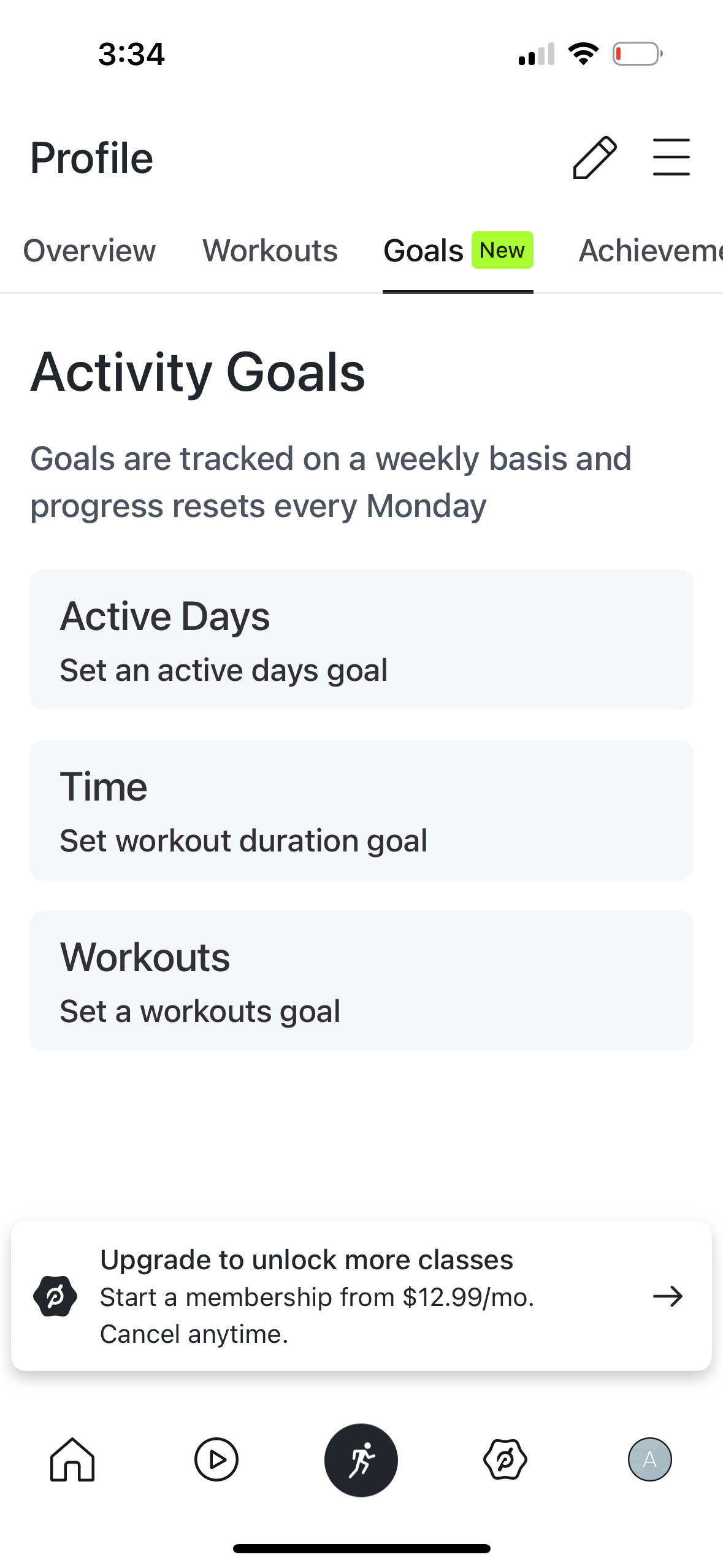This screenshot has width=723, height=1568.
Task: Tap the pencil icon to edit profile
Action: tap(594, 157)
